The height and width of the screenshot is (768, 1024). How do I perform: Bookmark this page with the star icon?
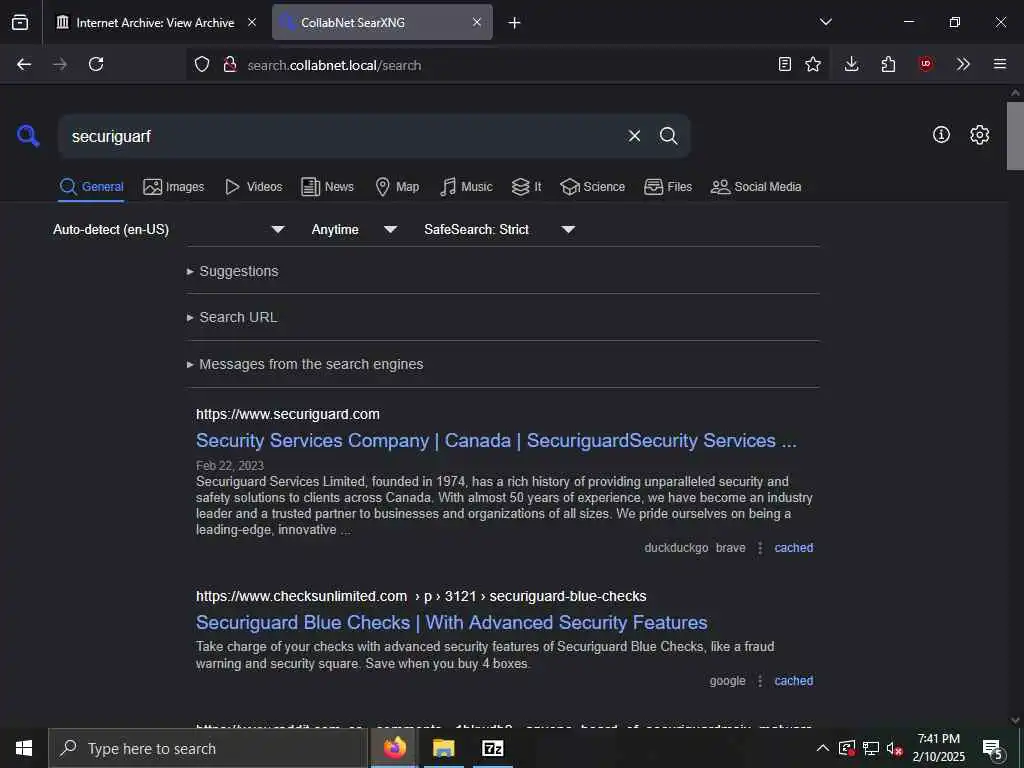pos(813,64)
